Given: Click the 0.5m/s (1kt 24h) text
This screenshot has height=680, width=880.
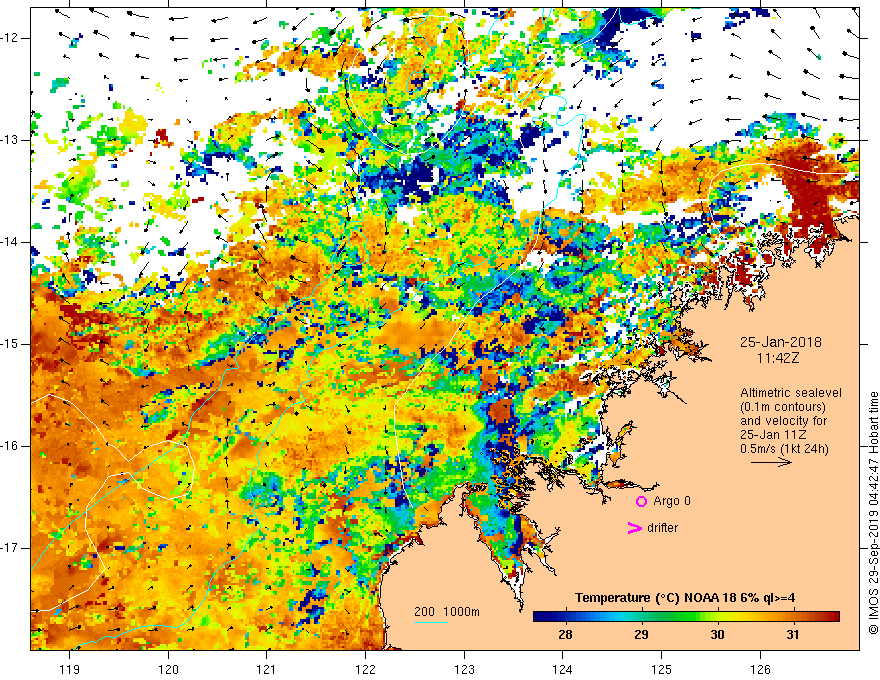Looking at the screenshot, I should coord(785,448).
